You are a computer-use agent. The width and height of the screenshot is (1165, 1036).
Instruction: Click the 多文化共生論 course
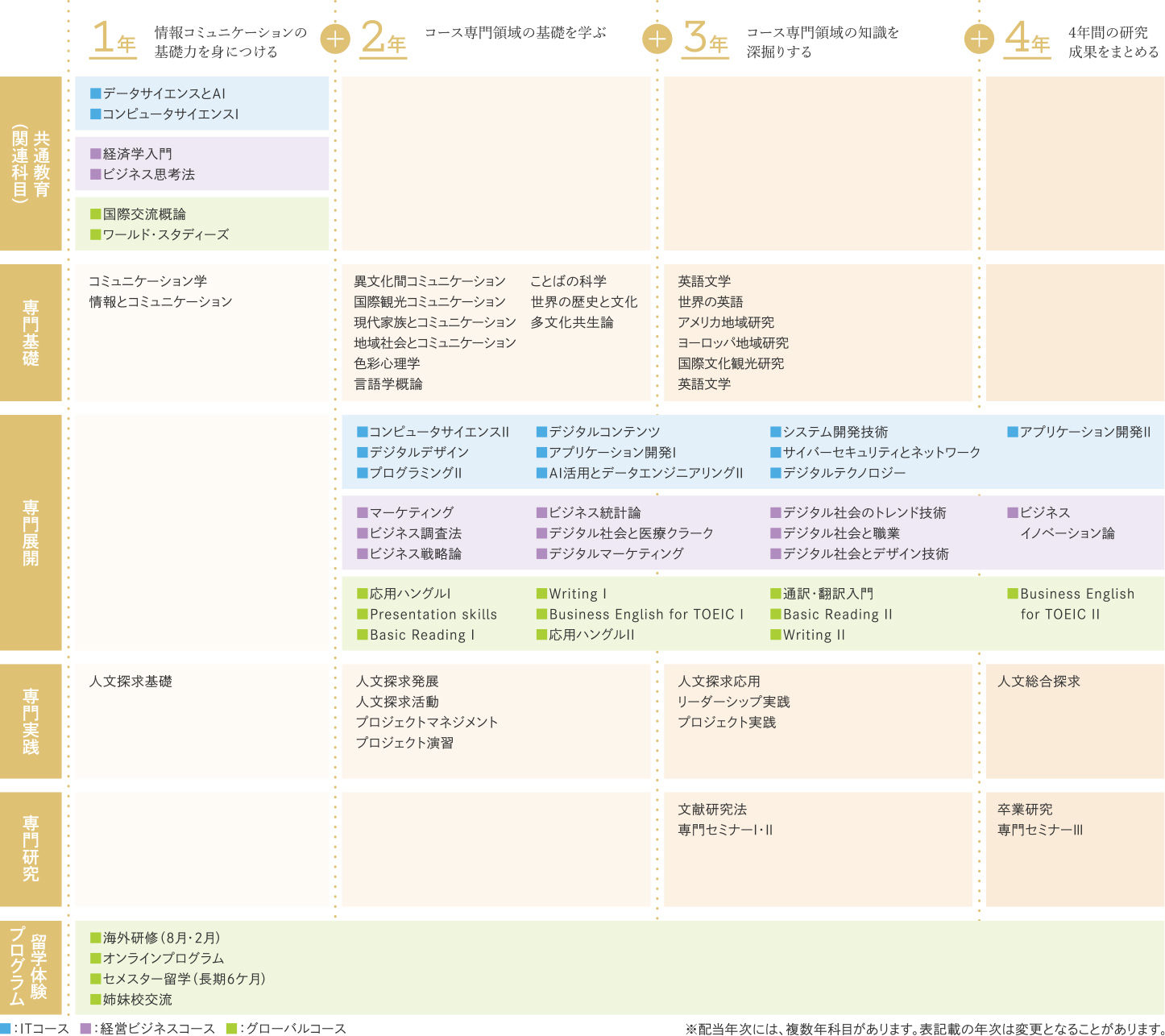572,322
